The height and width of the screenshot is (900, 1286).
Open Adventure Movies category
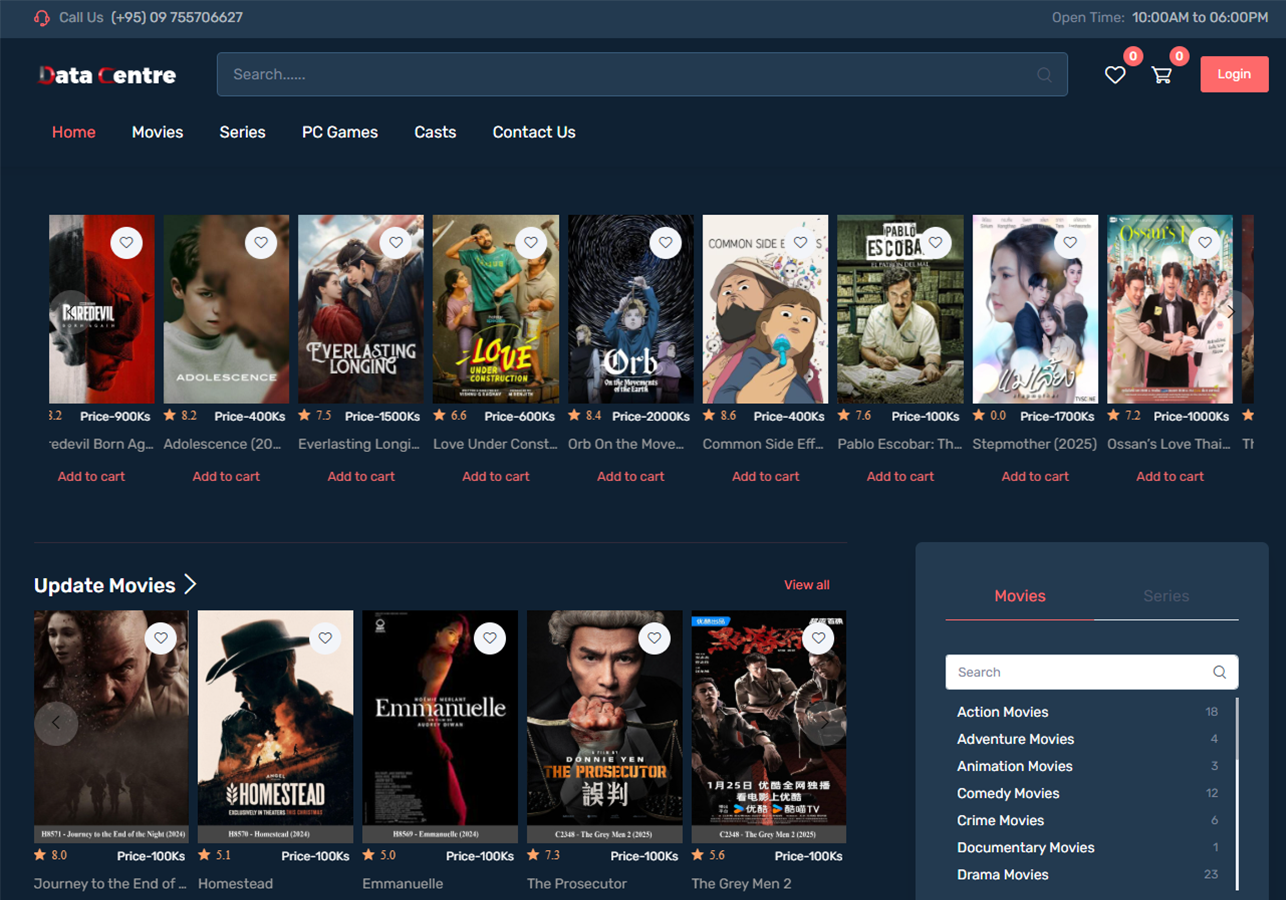coord(1015,739)
